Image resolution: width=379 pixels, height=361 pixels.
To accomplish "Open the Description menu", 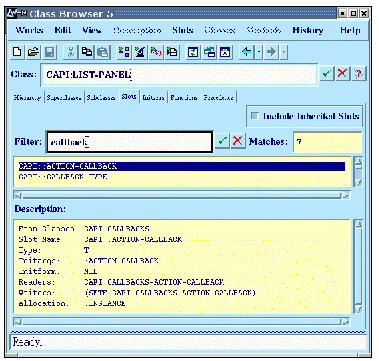I will tap(137, 30).
